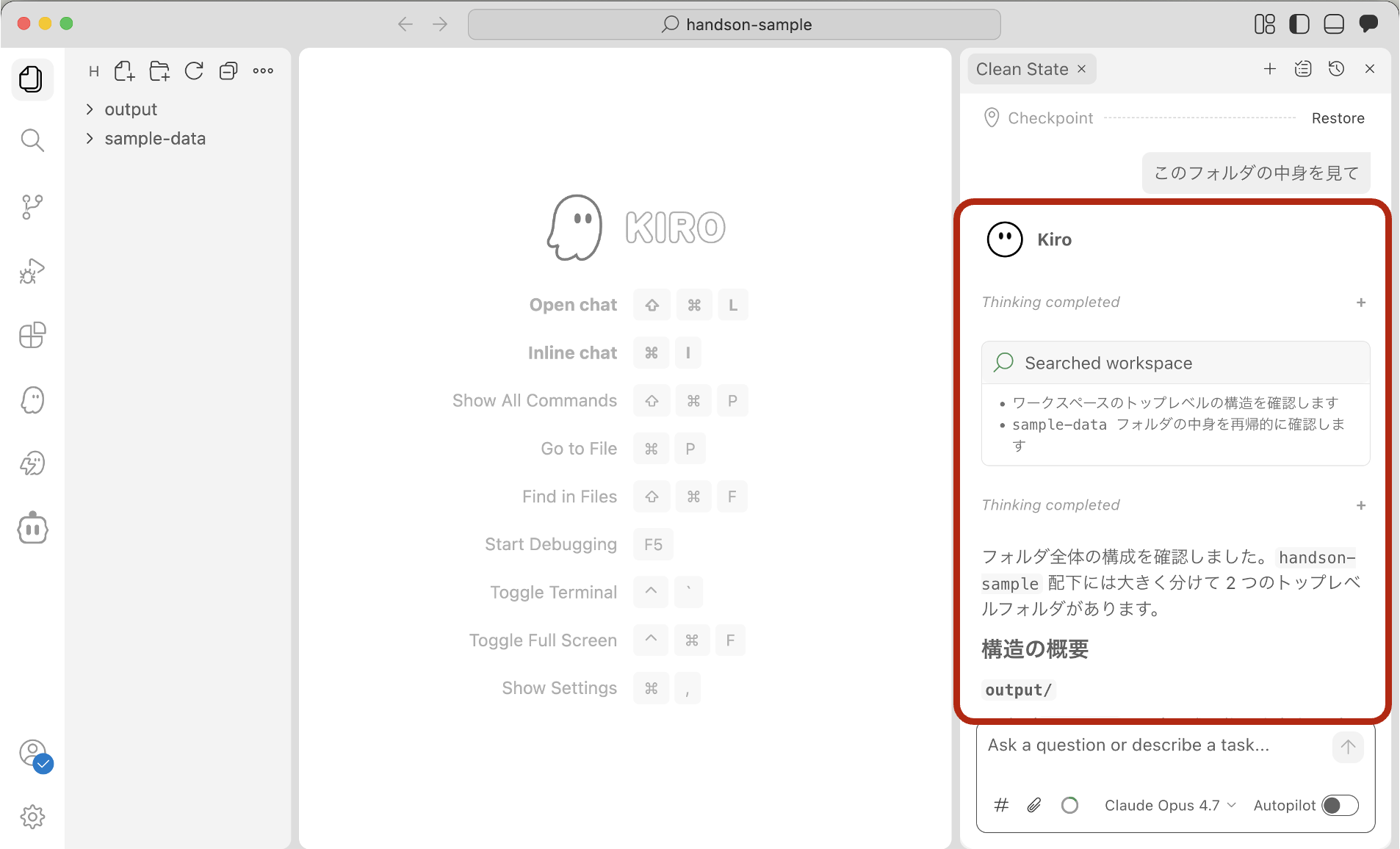Image resolution: width=1400 pixels, height=849 pixels.
Task: Open the Explorer view in activity bar
Action: [32, 79]
